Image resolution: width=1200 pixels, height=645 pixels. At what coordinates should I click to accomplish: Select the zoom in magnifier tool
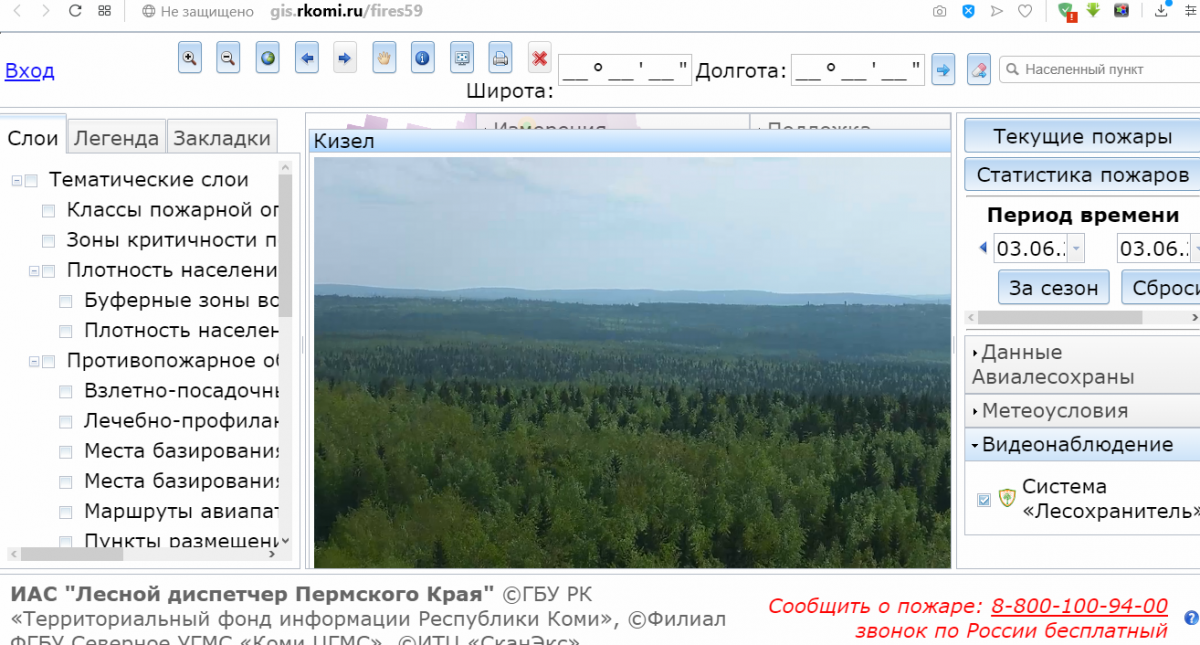pos(190,58)
